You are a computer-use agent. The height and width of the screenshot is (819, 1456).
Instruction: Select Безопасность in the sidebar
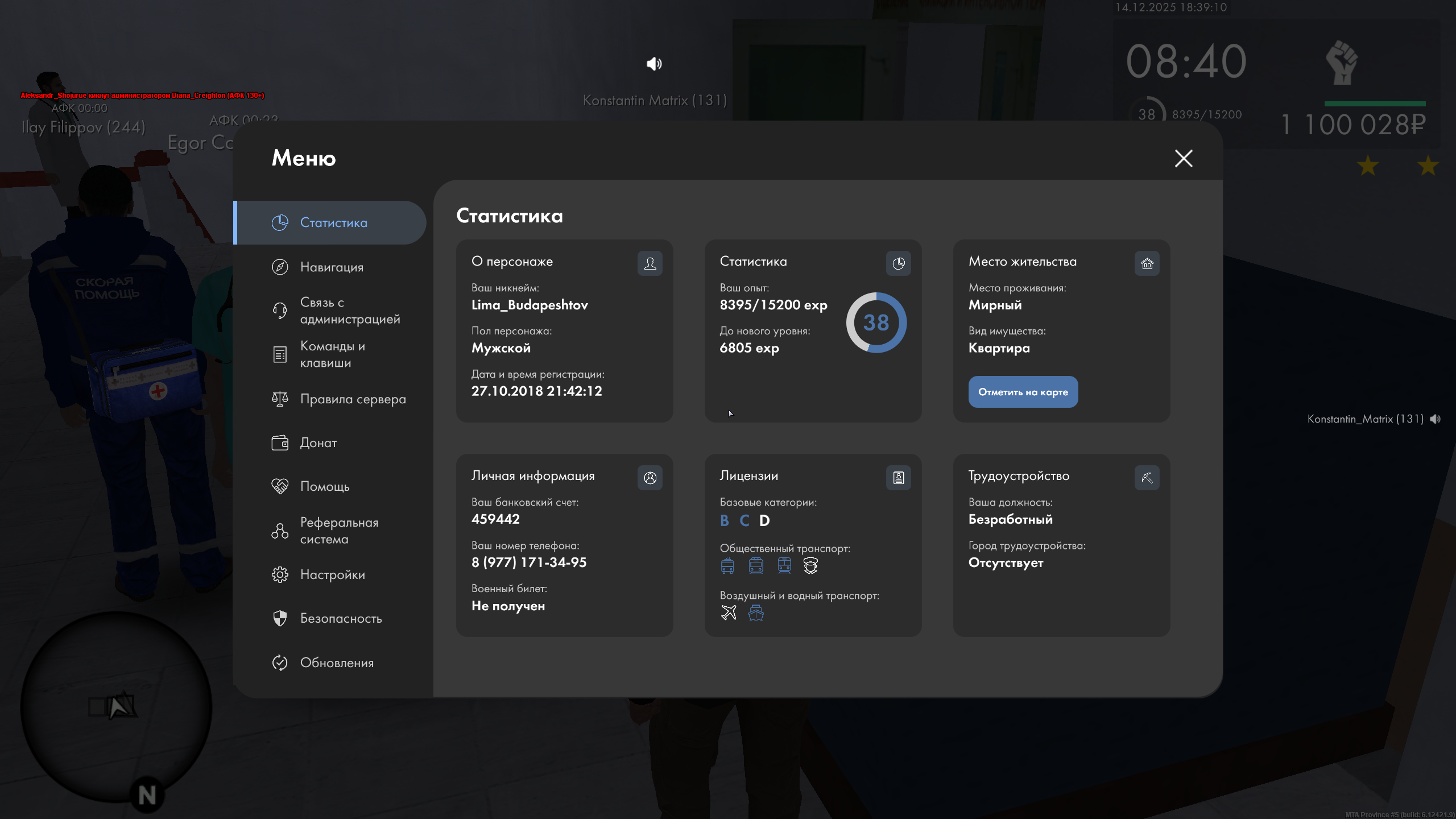tap(341, 618)
